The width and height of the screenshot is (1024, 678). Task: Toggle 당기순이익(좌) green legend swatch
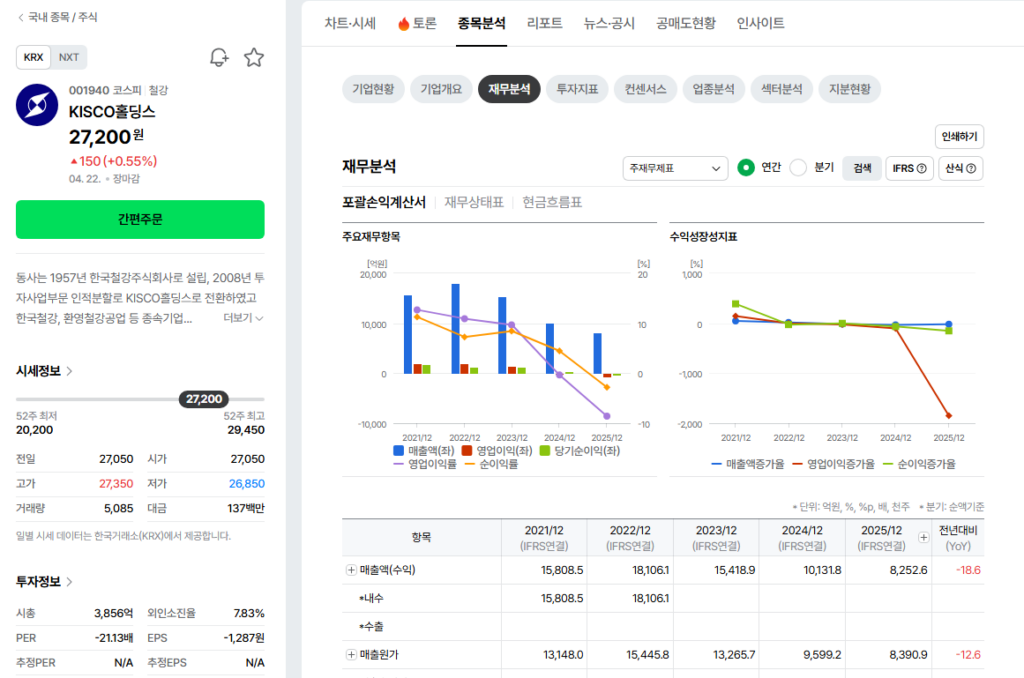point(545,451)
